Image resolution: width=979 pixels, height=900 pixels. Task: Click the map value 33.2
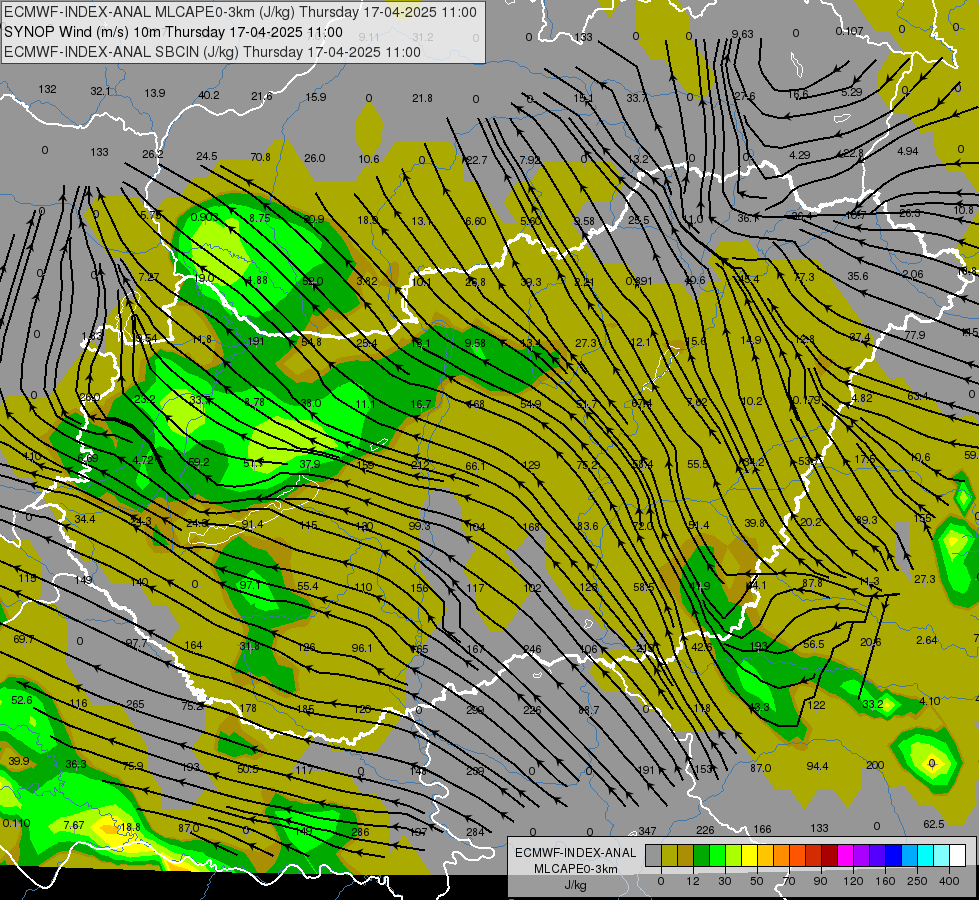[873, 704]
